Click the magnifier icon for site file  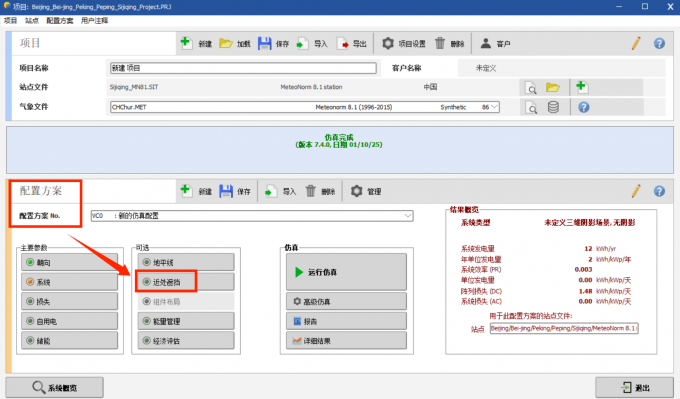pyautogui.click(x=531, y=88)
